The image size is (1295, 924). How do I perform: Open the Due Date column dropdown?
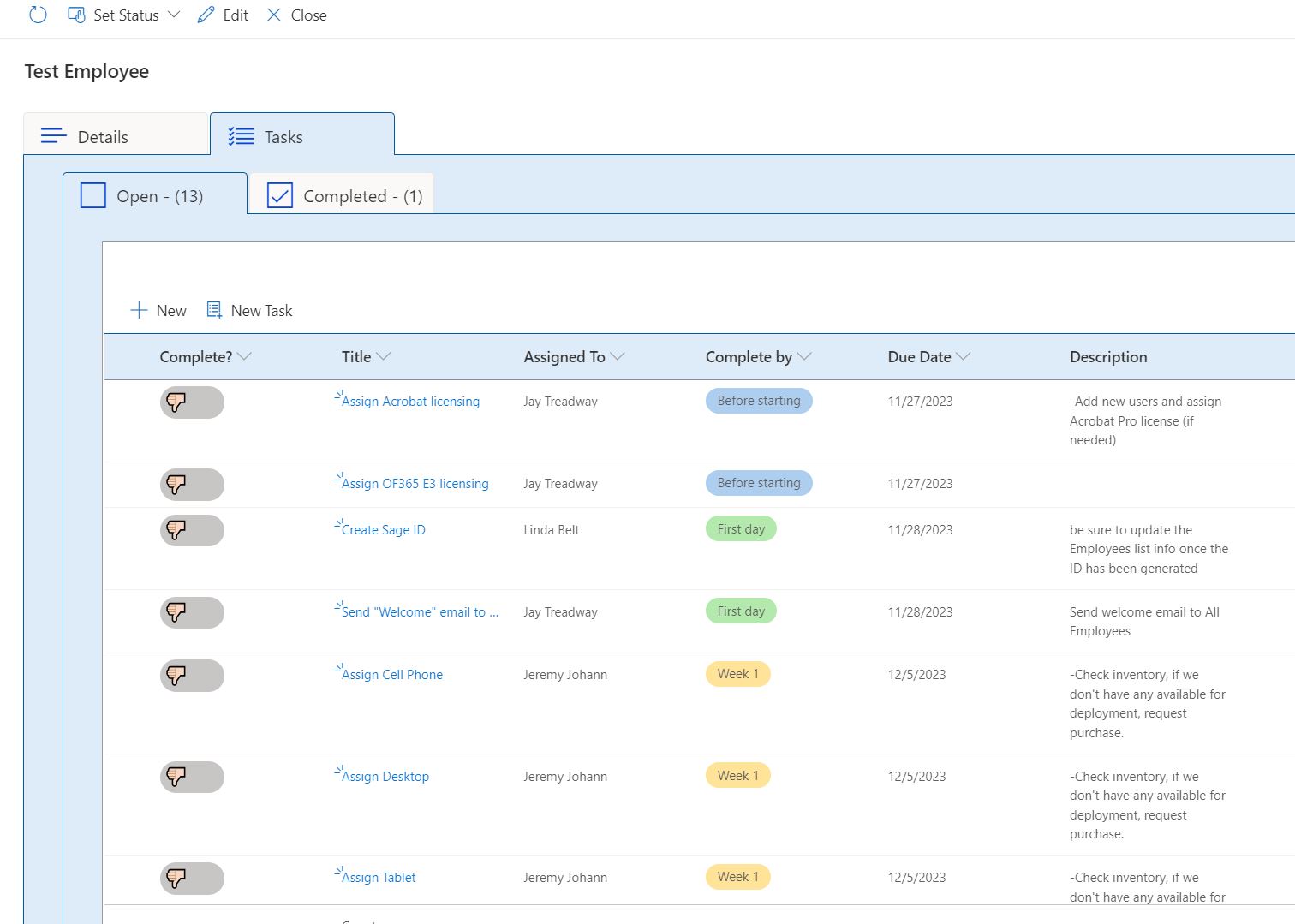tap(963, 356)
